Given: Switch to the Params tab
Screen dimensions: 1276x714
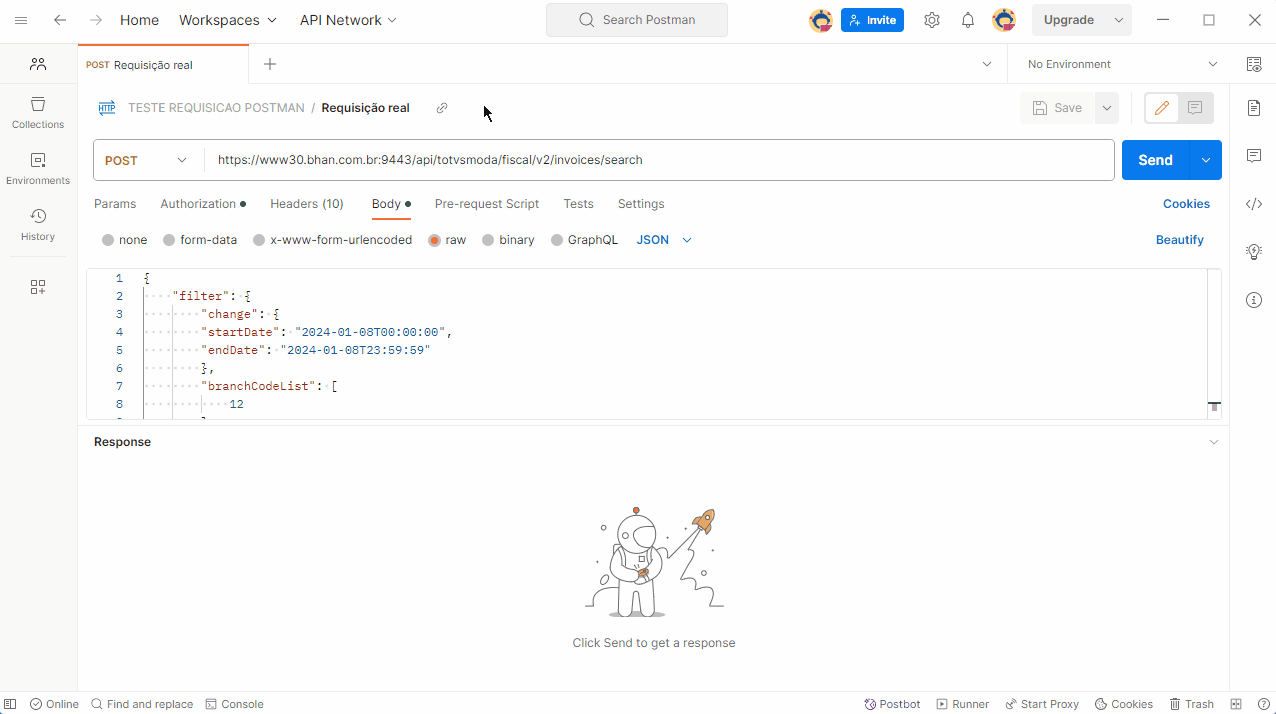Looking at the screenshot, I should pyautogui.click(x=115, y=204).
